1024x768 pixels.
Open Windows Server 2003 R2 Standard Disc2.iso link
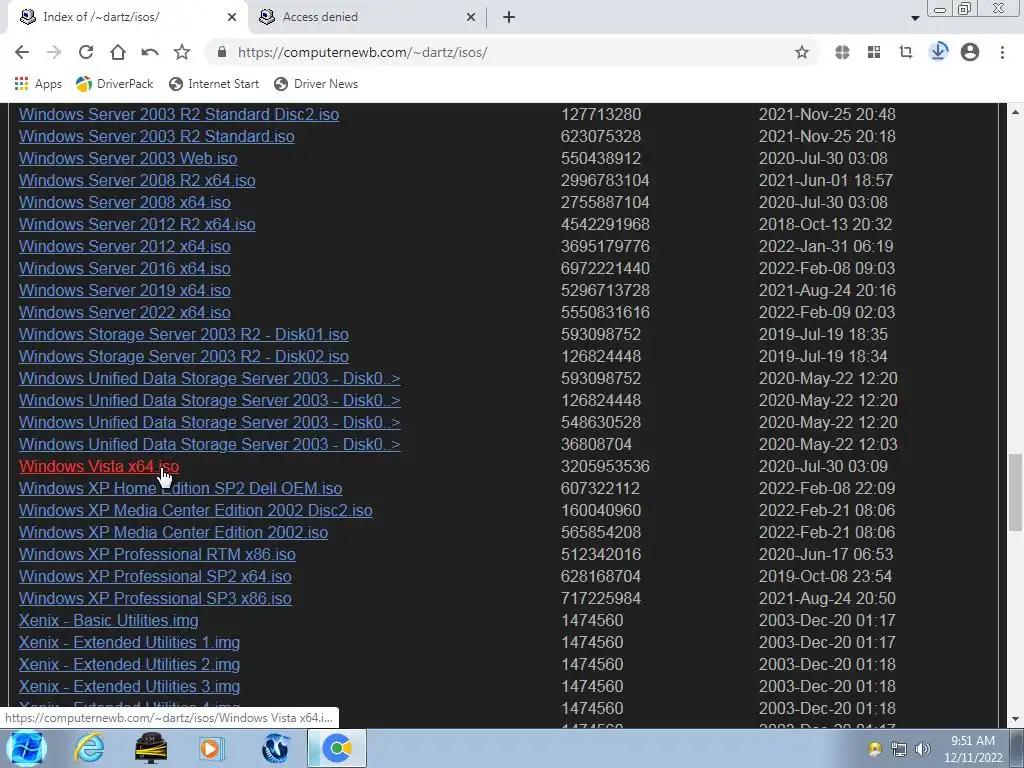pos(178,114)
